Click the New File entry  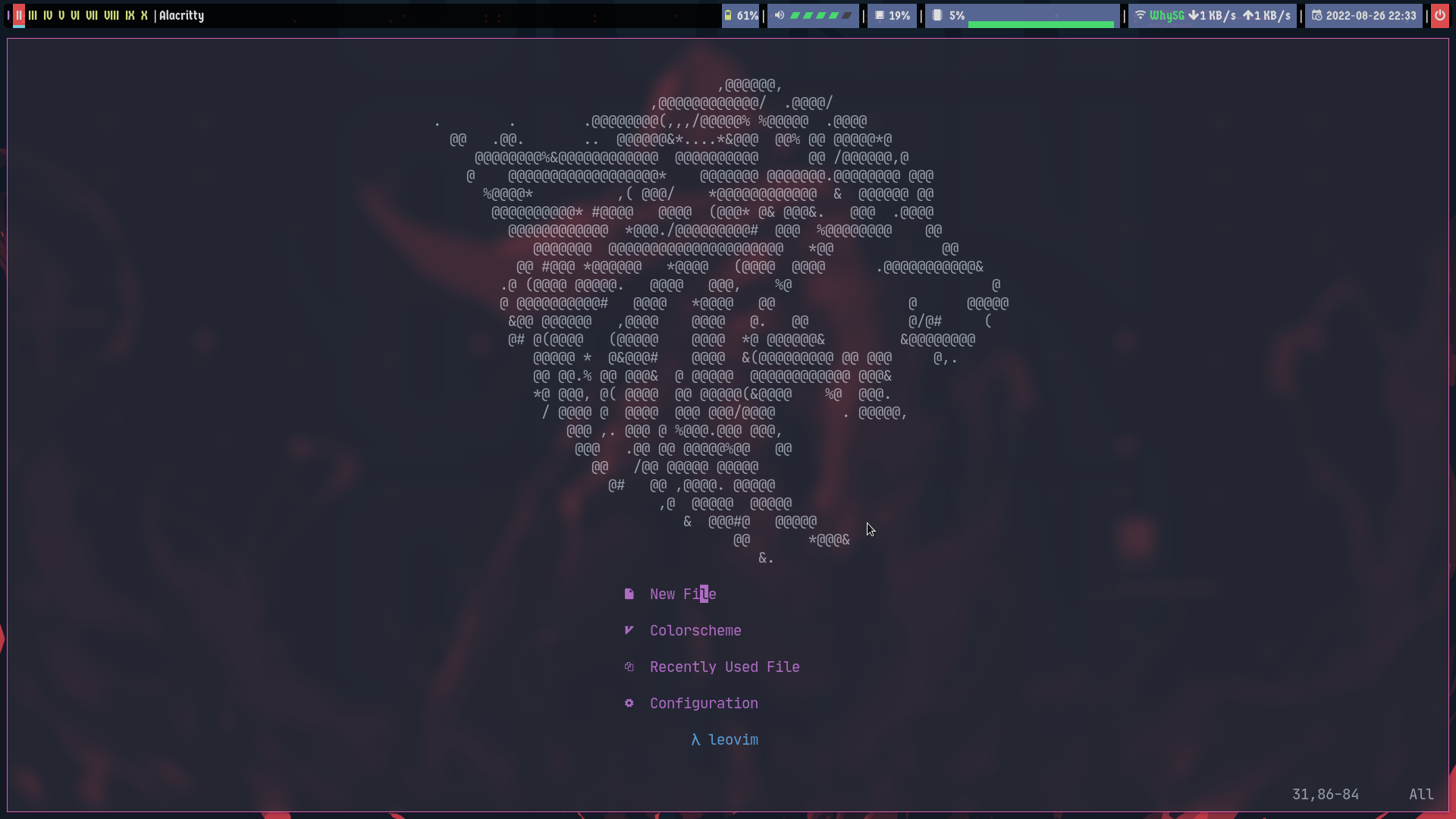(682, 594)
